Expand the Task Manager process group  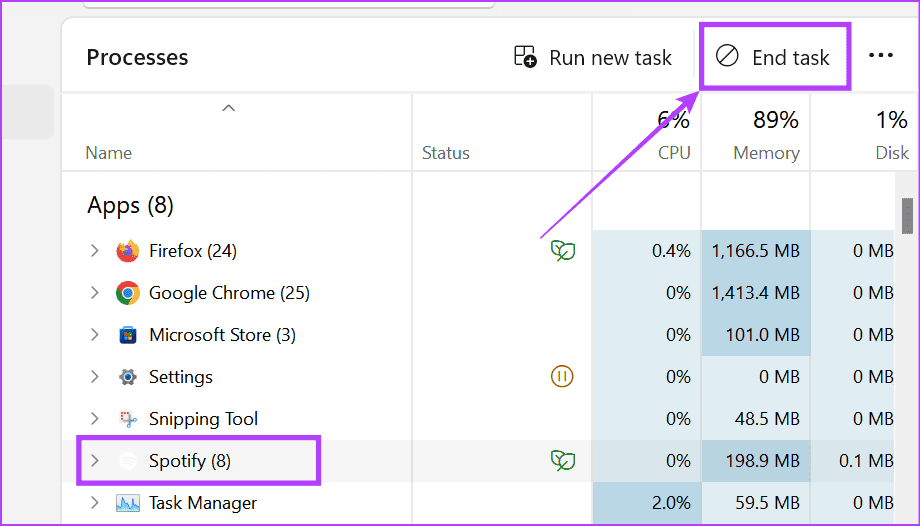click(x=94, y=503)
